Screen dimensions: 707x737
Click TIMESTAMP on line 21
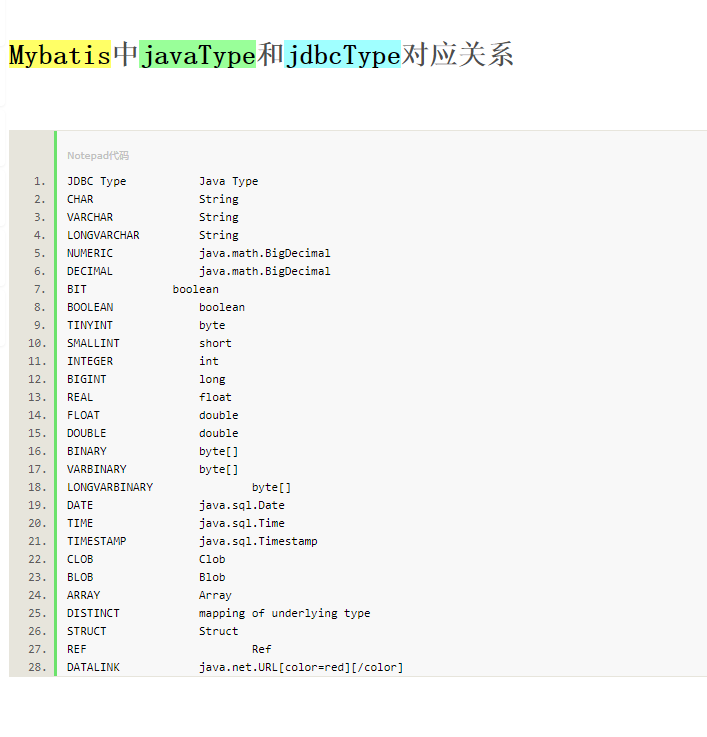tap(96, 541)
